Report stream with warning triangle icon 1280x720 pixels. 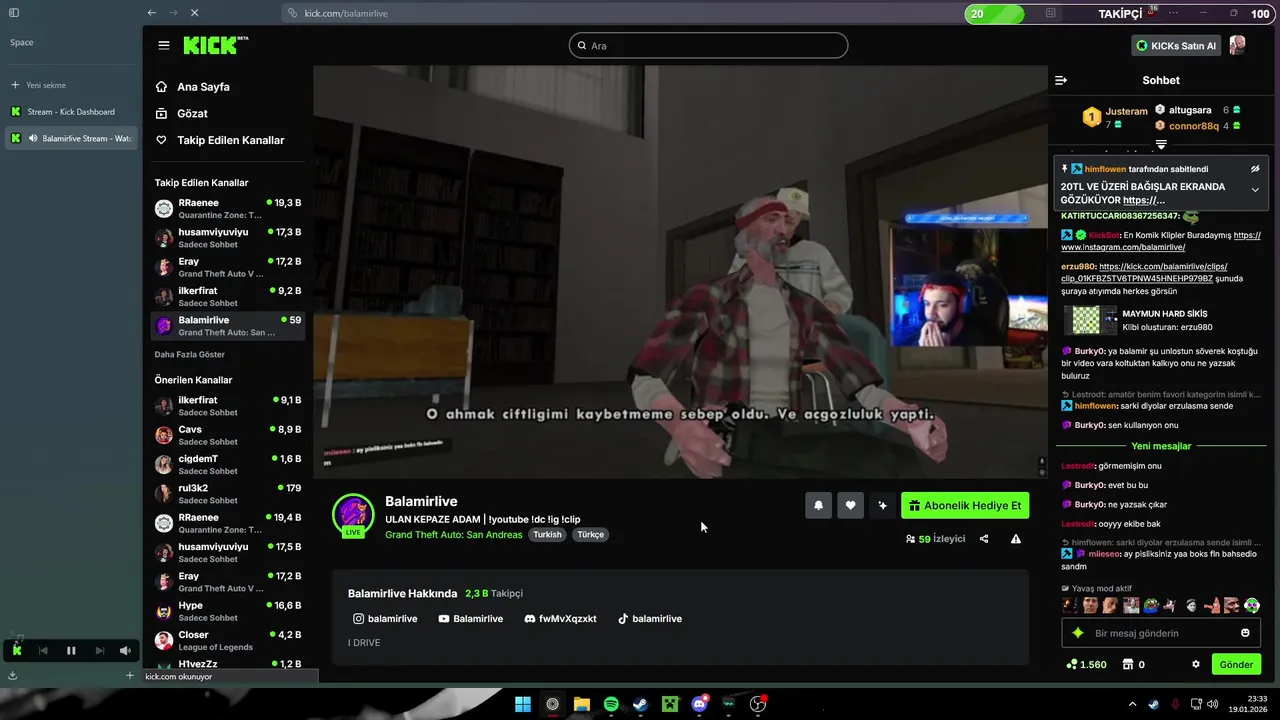[x=1016, y=539]
